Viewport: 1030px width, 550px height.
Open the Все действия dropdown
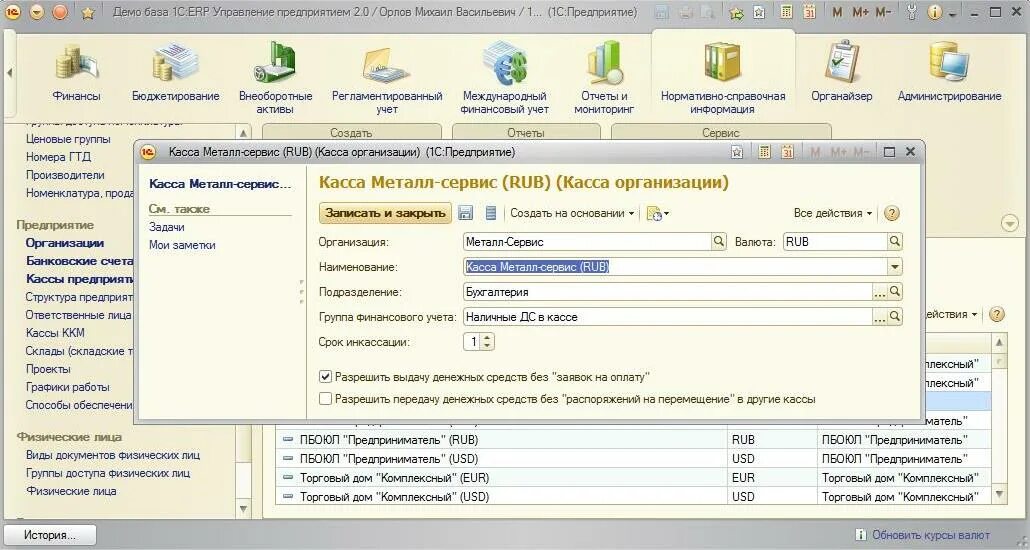pyautogui.click(x=833, y=213)
